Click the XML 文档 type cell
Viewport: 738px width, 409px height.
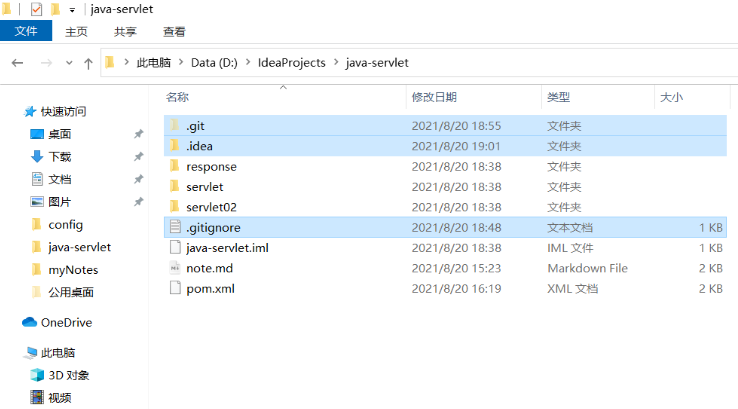pyautogui.click(x=572, y=289)
